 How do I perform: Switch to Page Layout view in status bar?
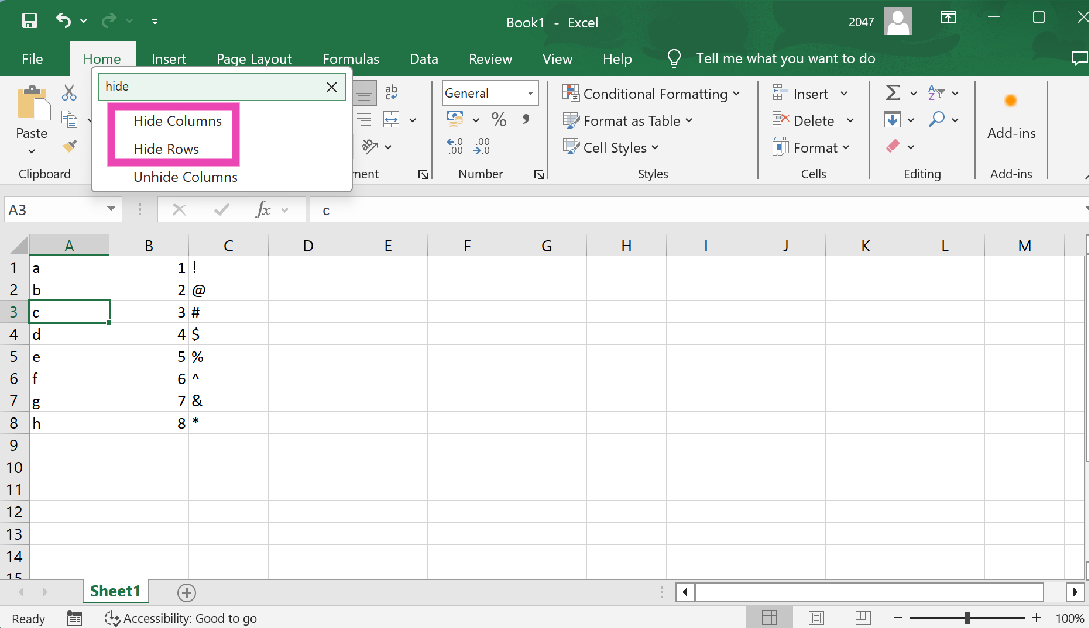coord(816,618)
